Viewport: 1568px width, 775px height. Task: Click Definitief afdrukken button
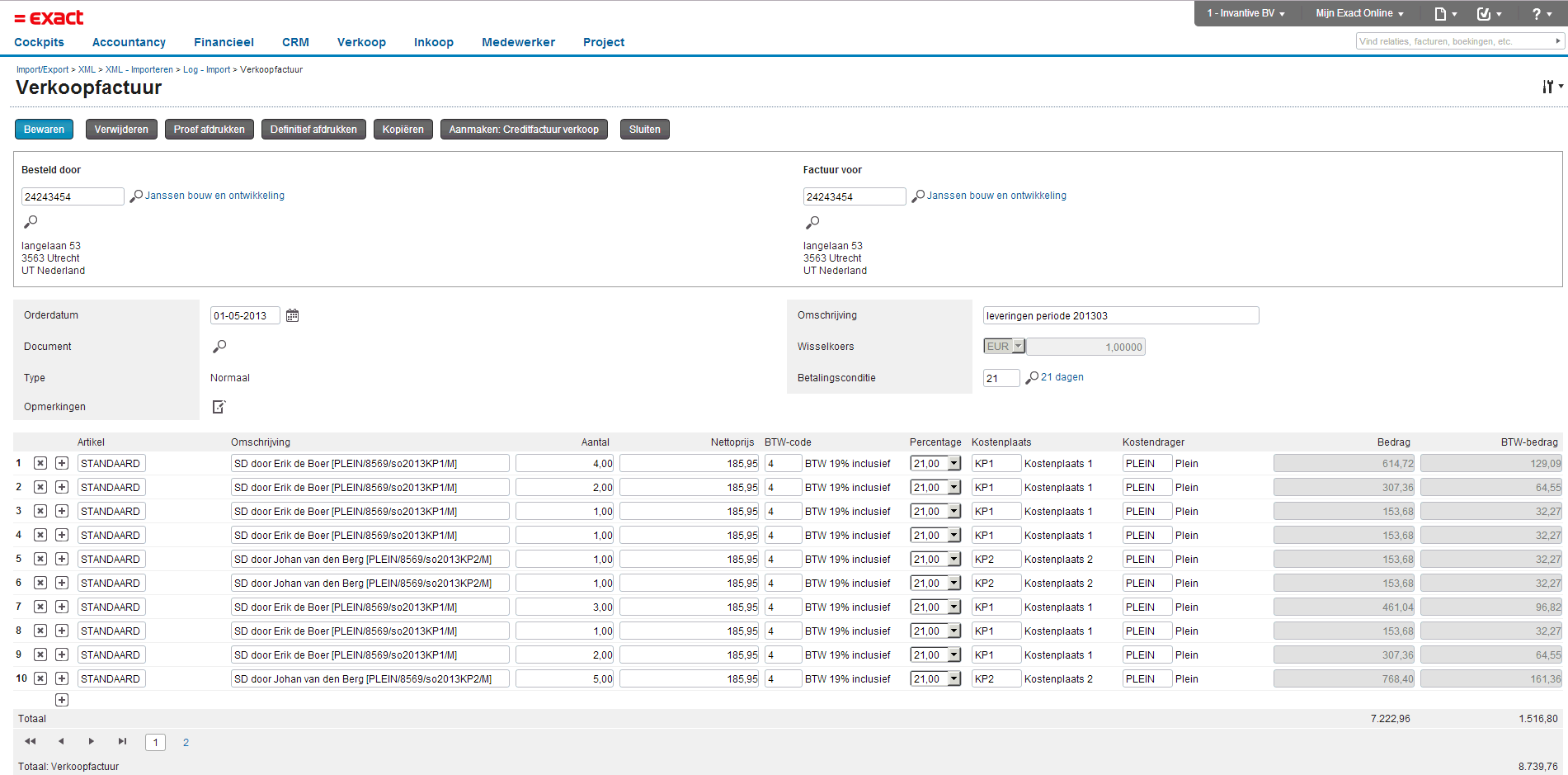[313, 130]
